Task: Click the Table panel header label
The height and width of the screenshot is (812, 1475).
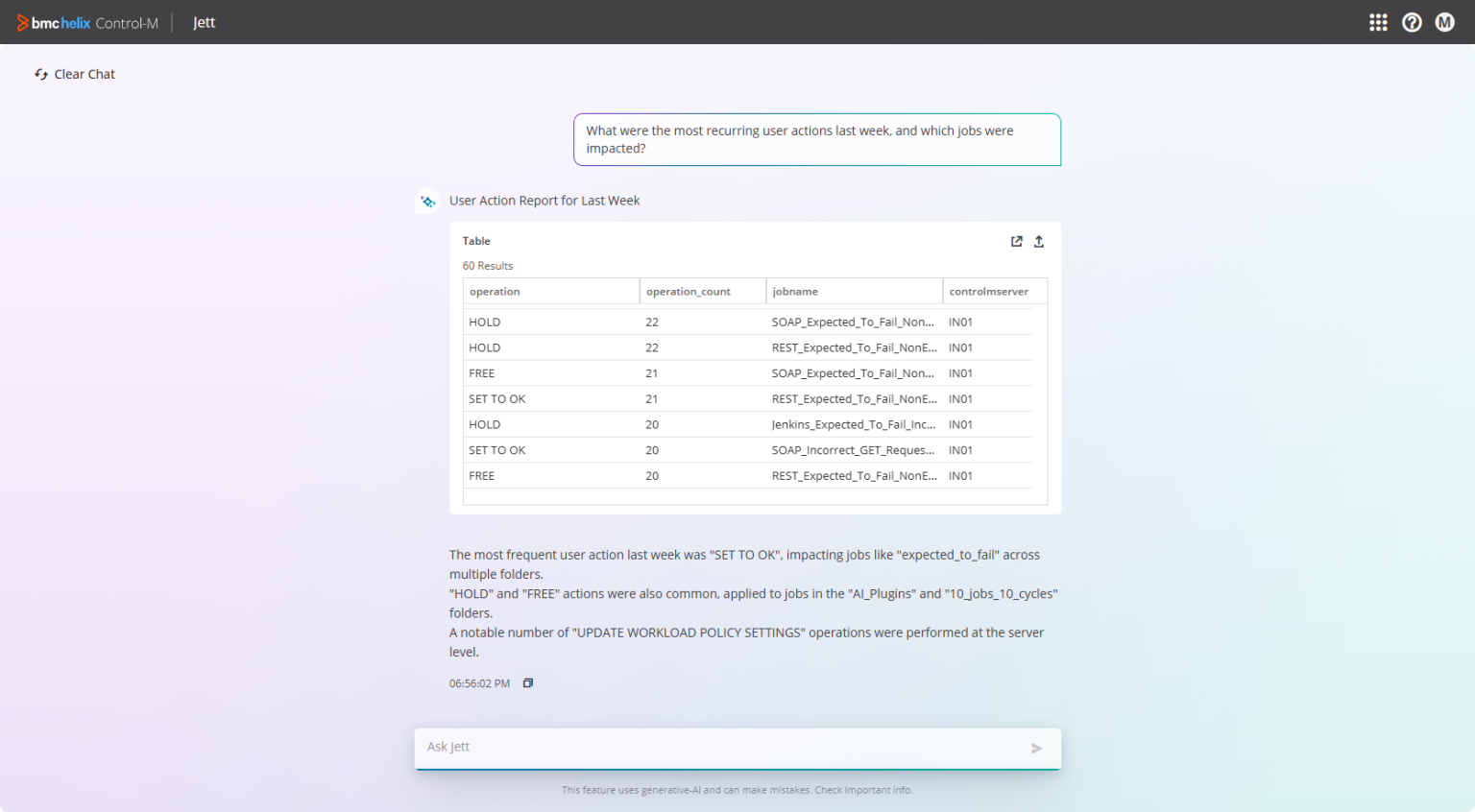Action: (476, 241)
